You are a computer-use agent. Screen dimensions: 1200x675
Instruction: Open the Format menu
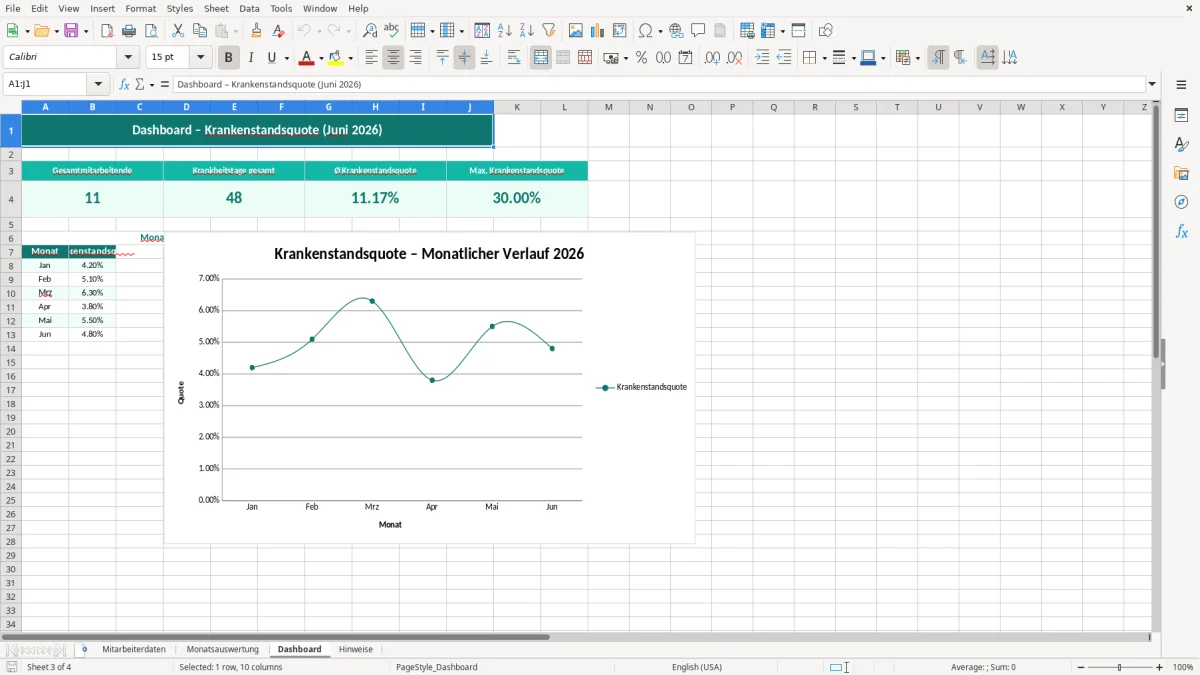140,8
